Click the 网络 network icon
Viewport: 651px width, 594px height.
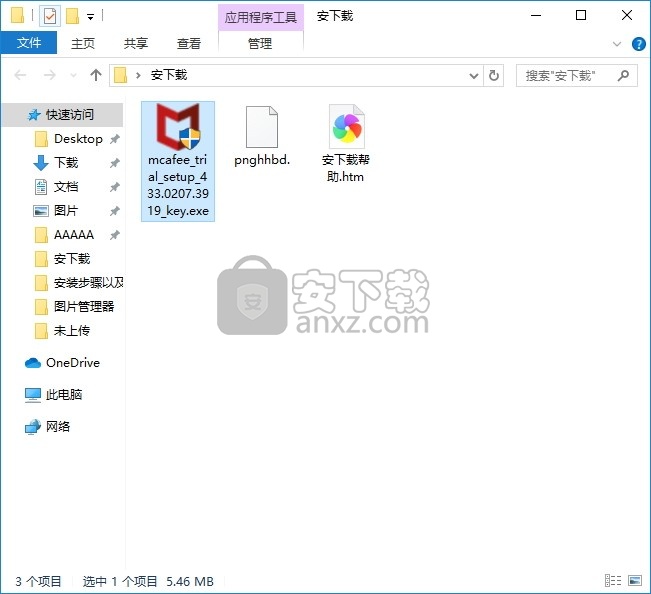point(33,427)
